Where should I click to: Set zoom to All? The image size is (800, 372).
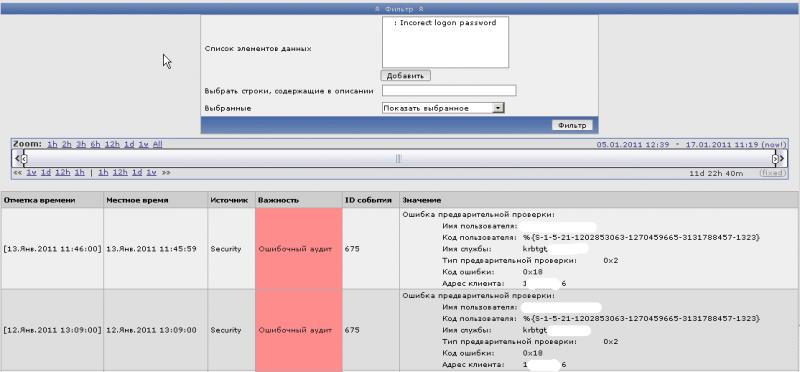point(157,144)
